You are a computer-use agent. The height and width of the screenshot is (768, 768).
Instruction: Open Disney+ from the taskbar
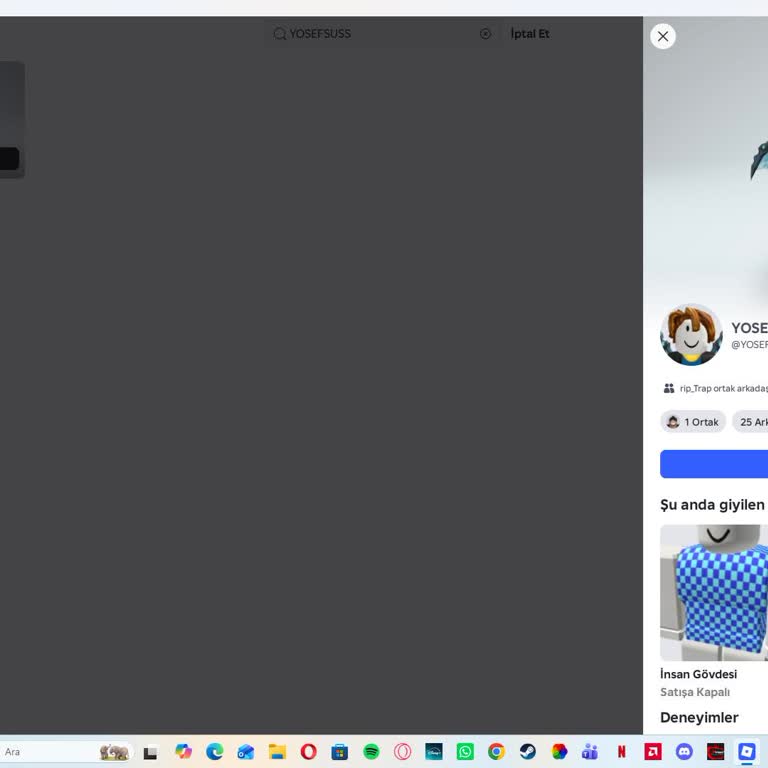tap(434, 751)
